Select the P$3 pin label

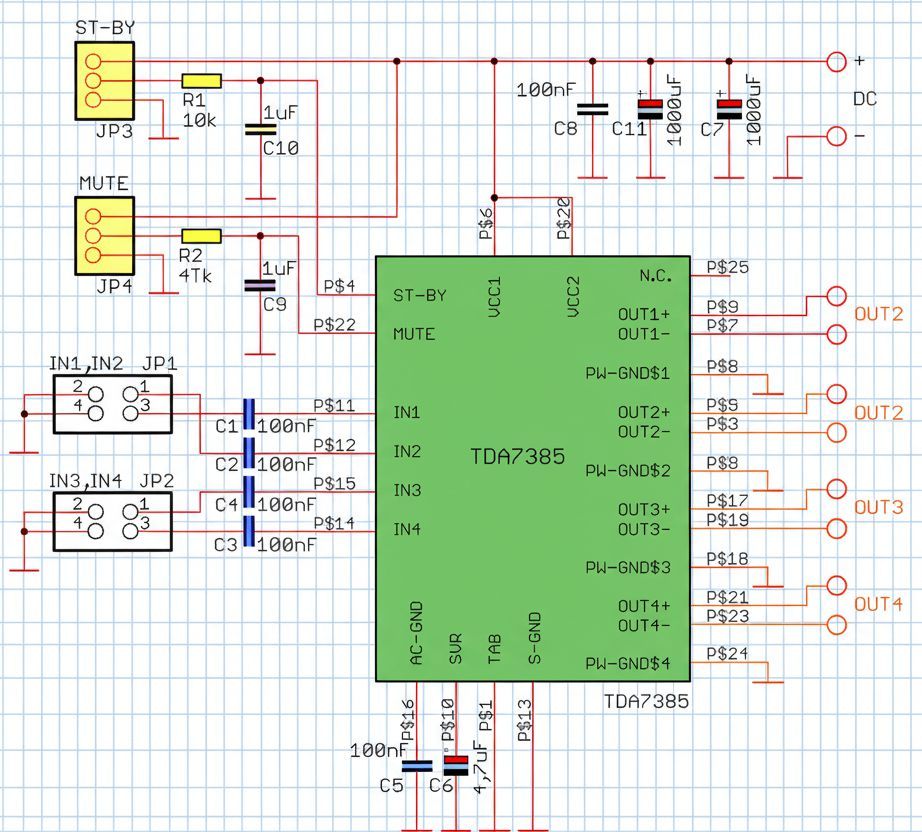pyautogui.click(x=722, y=423)
